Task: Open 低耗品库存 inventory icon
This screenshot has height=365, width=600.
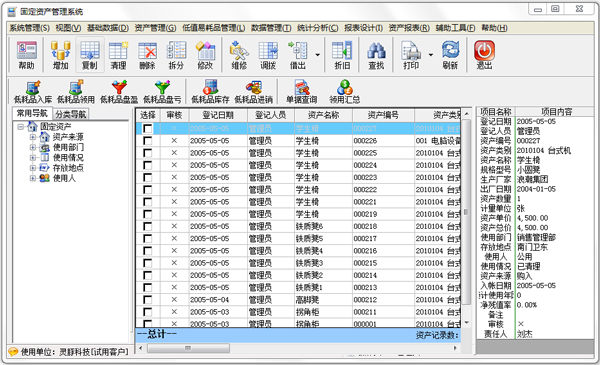Action: pos(210,92)
